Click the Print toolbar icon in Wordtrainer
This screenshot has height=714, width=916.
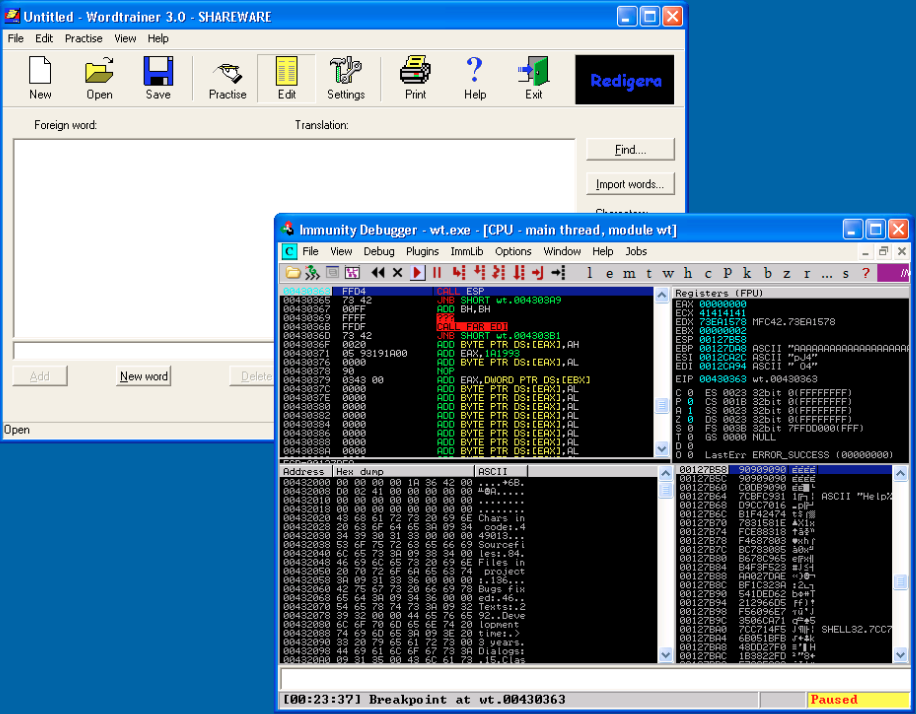415,78
